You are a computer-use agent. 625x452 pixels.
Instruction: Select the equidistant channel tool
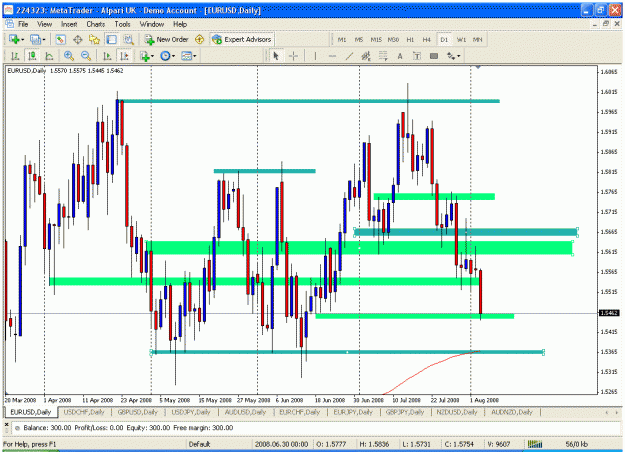pyautogui.click(x=366, y=56)
